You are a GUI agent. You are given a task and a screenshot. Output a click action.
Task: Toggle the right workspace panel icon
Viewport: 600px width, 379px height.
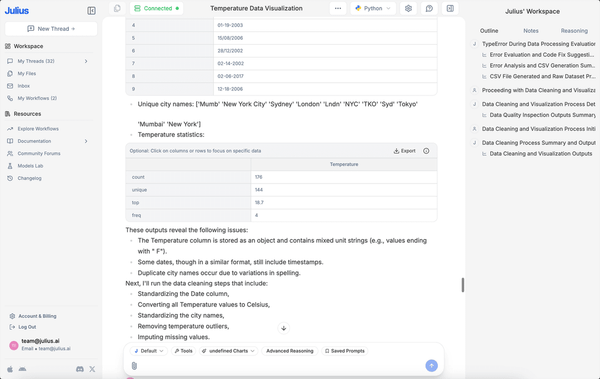[x=450, y=8]
